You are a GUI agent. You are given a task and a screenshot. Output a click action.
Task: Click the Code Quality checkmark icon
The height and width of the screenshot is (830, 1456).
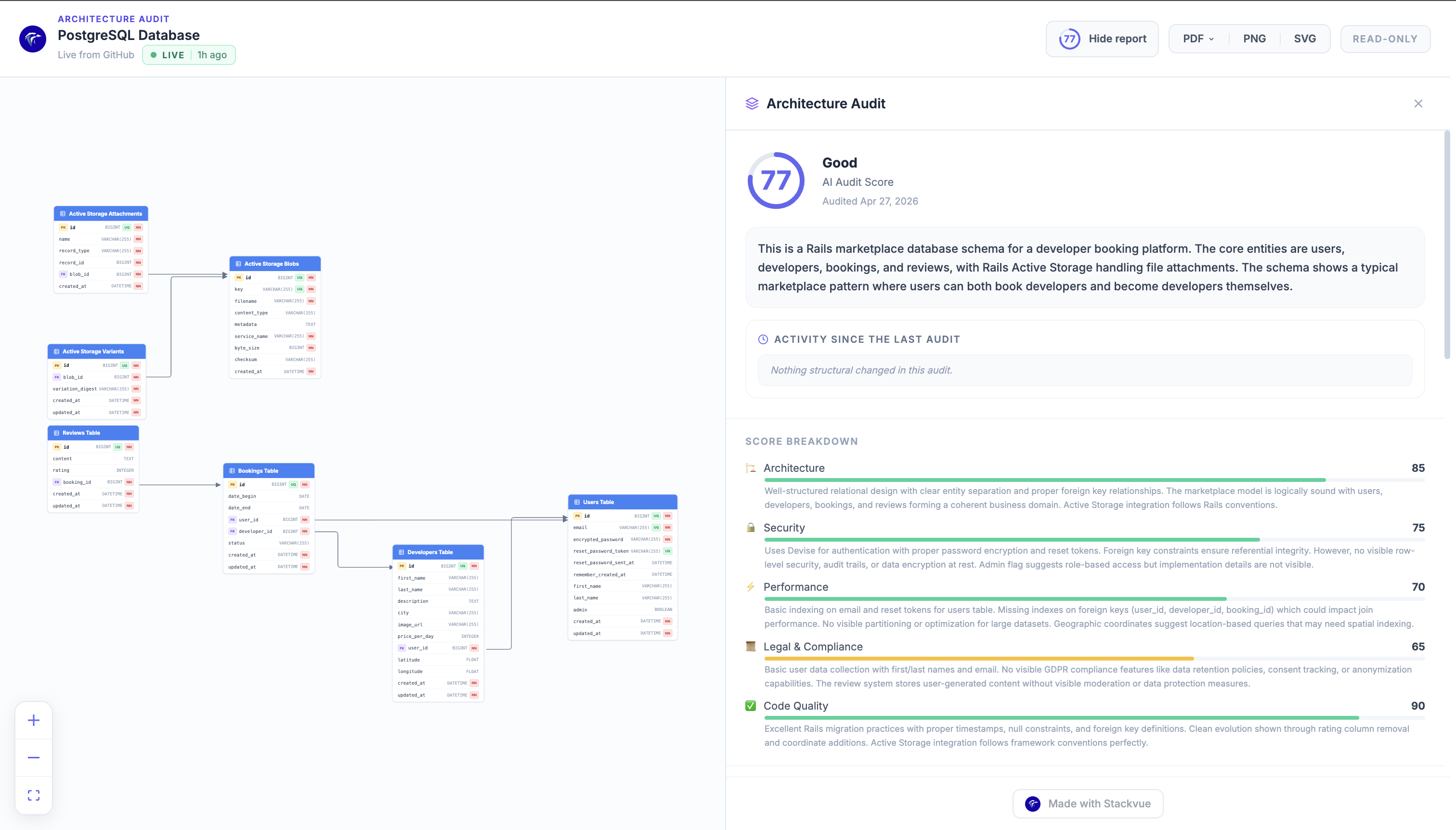pos(751,706)
